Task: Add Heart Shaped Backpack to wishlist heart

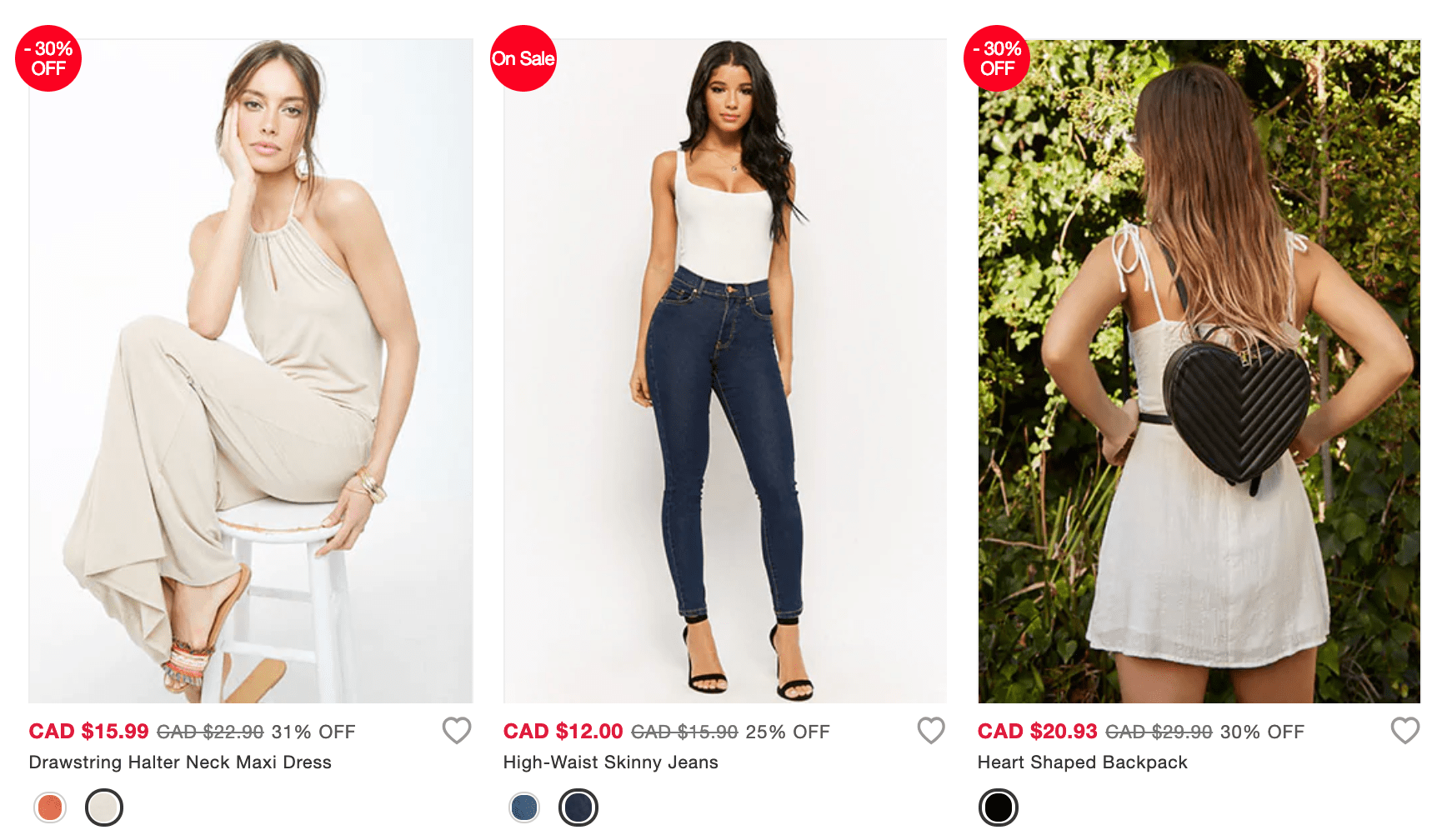Action: [x=1405, y=731]
